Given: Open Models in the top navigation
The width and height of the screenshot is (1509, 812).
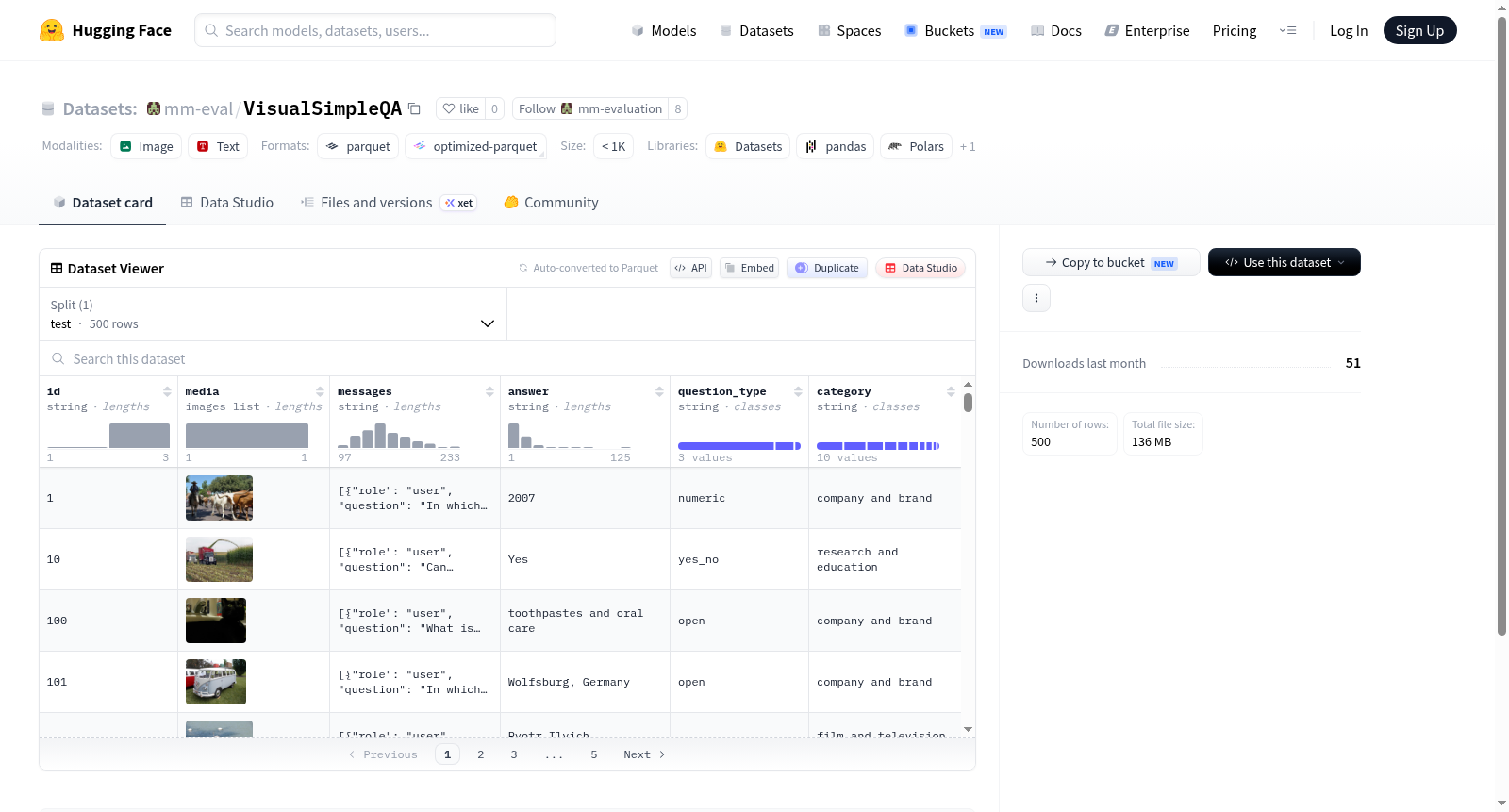Looking at the screenshot, I should pos(664,30).
